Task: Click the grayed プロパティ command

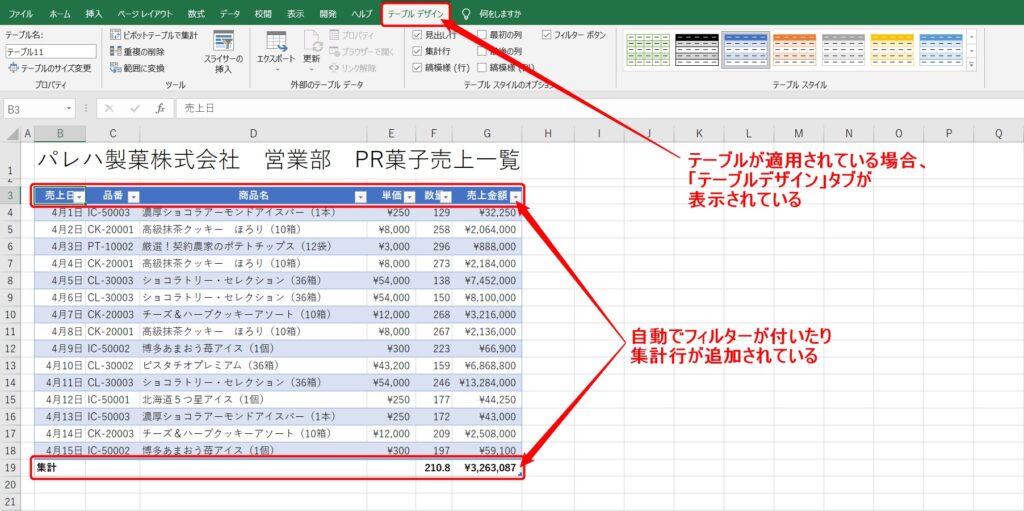Action: click(352, 35)
